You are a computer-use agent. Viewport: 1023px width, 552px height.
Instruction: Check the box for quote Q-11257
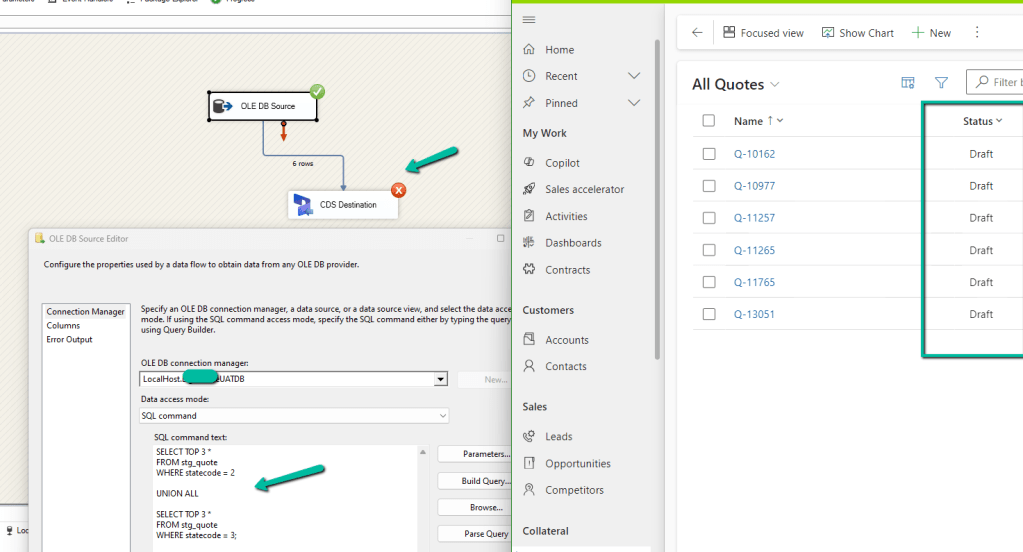709,218
